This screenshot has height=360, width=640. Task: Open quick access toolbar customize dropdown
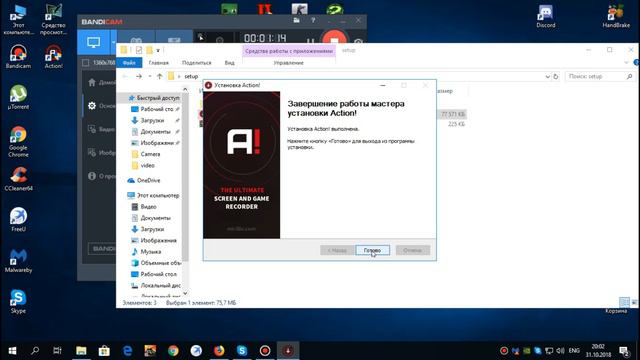[x=158, y=50]
